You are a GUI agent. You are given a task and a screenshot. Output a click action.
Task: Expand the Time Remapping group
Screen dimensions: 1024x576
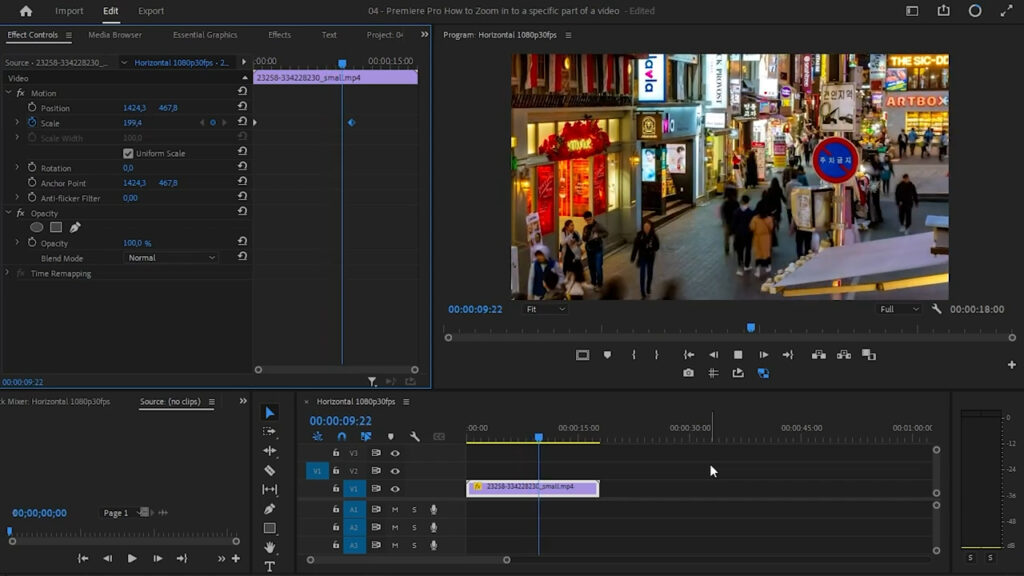point(7,273)
